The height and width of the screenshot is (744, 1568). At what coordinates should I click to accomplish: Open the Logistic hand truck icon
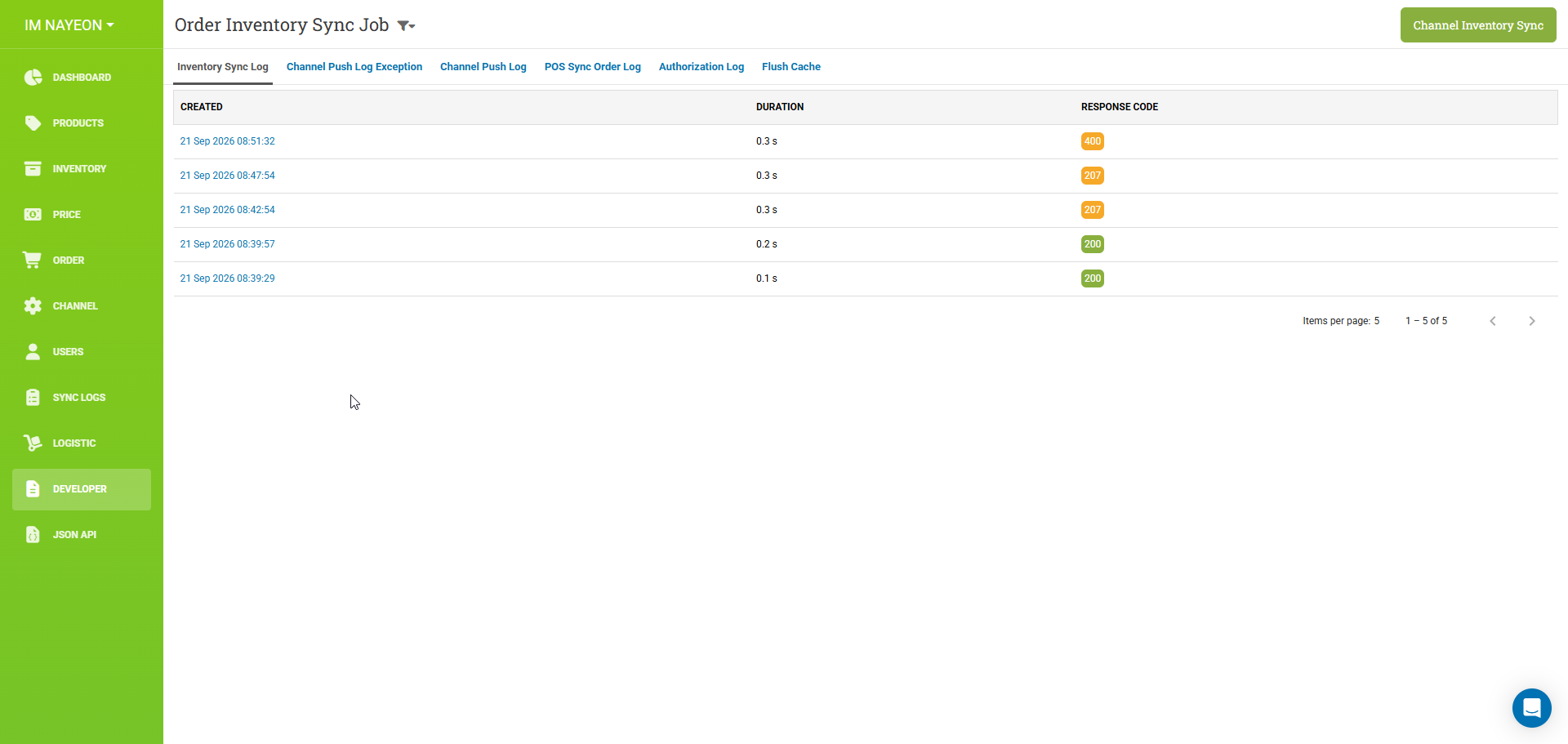tap(33, 443)
